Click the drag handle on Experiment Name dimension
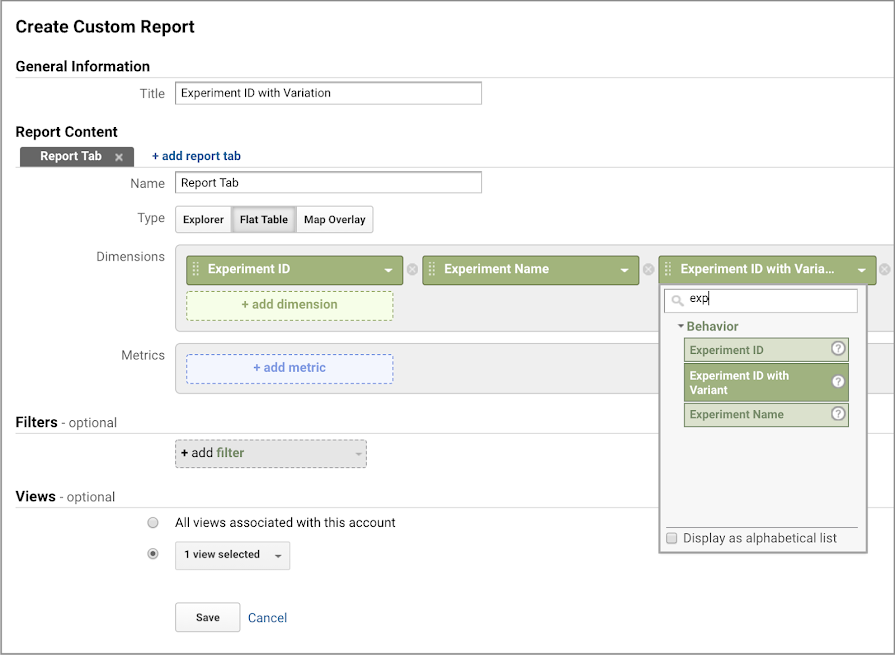Viewport: 895px width, 655px height. click(432, 269)
